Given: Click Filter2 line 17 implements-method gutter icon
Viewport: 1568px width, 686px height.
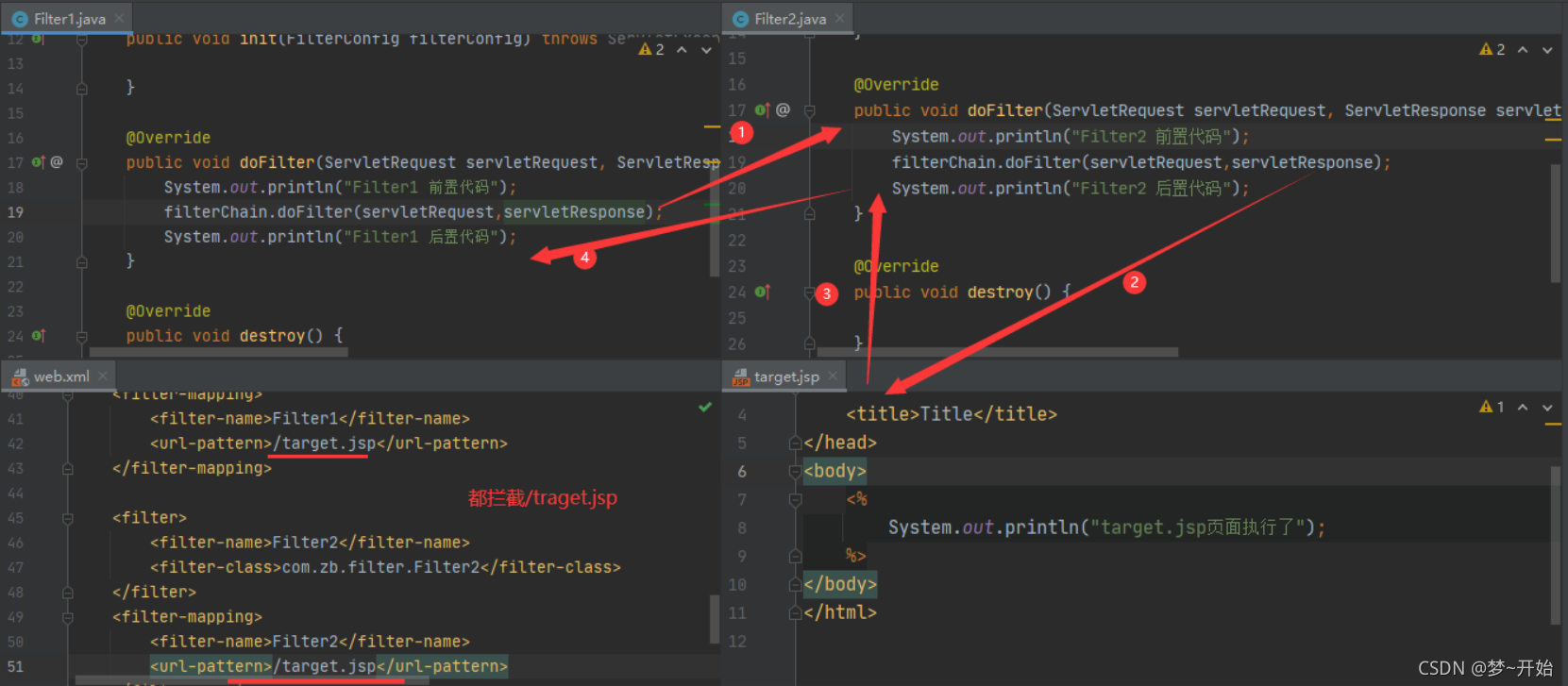Looking at the screenshot, I should pos(762,110).
